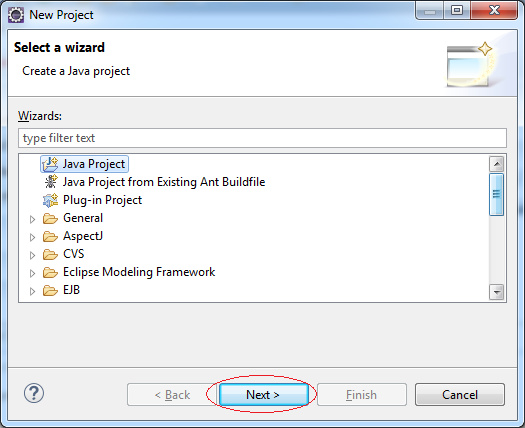Click the Eclipse Modeling Framework folder icon

50,272
